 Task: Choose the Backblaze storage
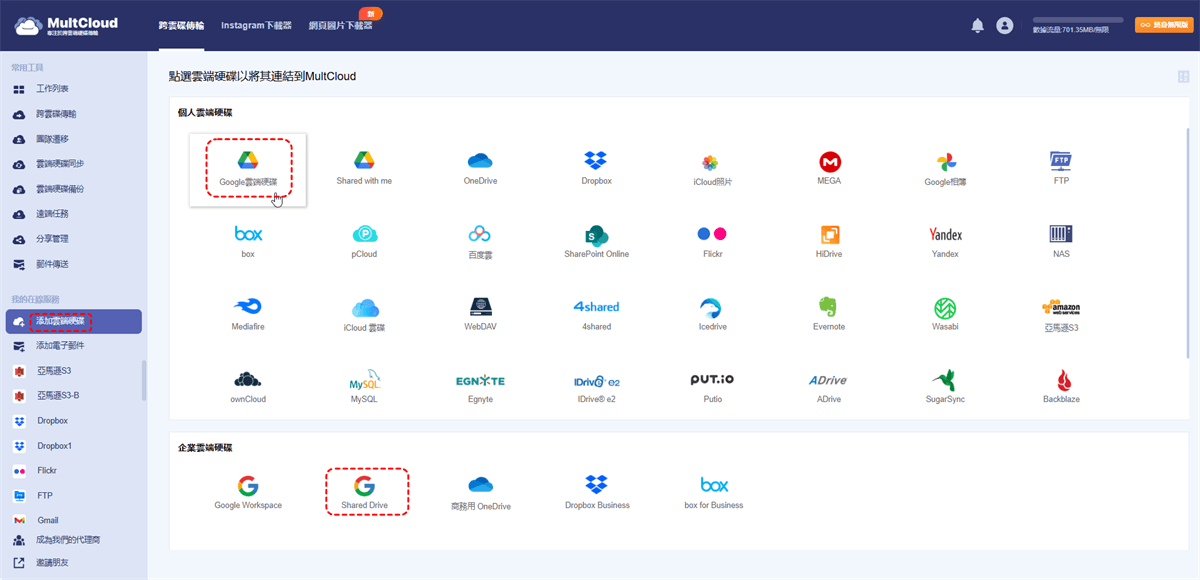1061,387
